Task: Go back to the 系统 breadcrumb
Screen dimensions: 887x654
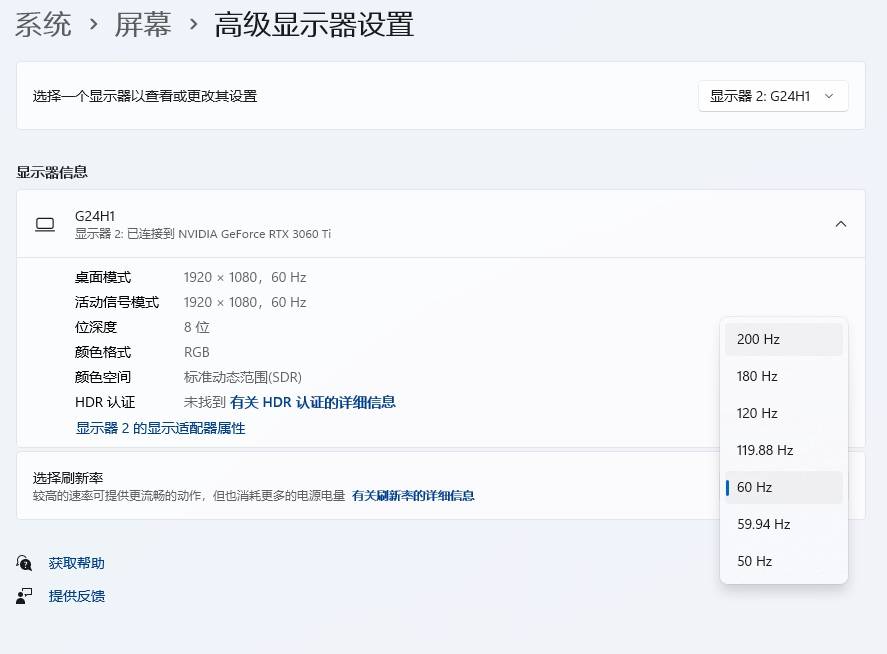Action: pyautogui.click(x=44, y=25)
